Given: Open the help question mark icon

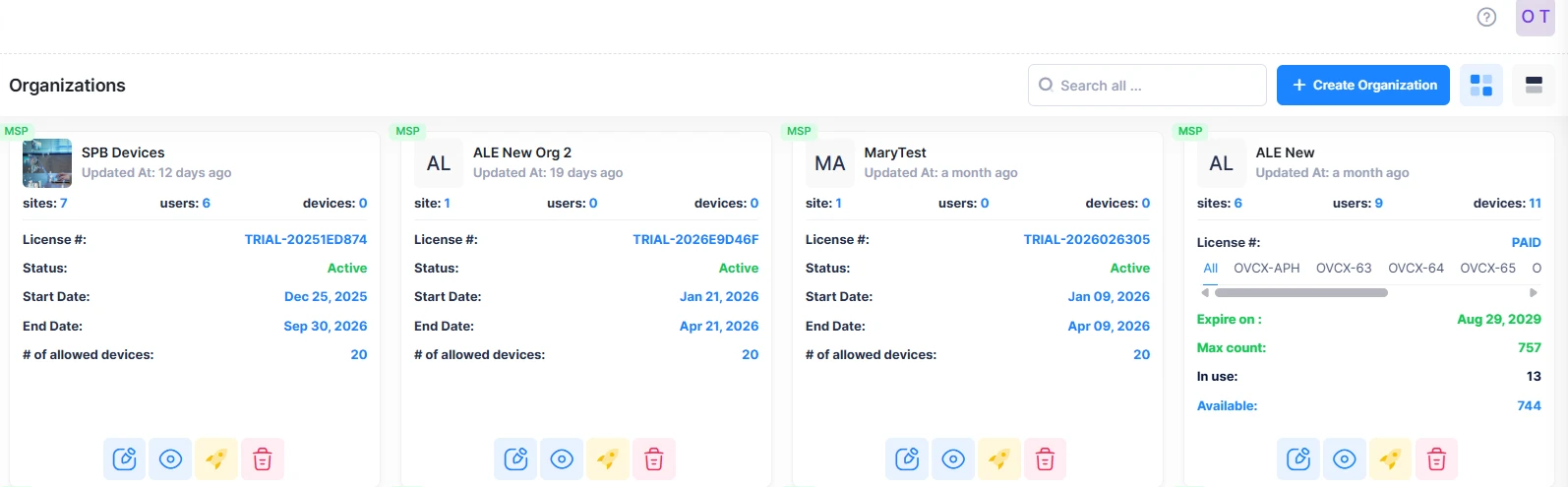Looking at the screenshot, I should (x=1486, y=17).
